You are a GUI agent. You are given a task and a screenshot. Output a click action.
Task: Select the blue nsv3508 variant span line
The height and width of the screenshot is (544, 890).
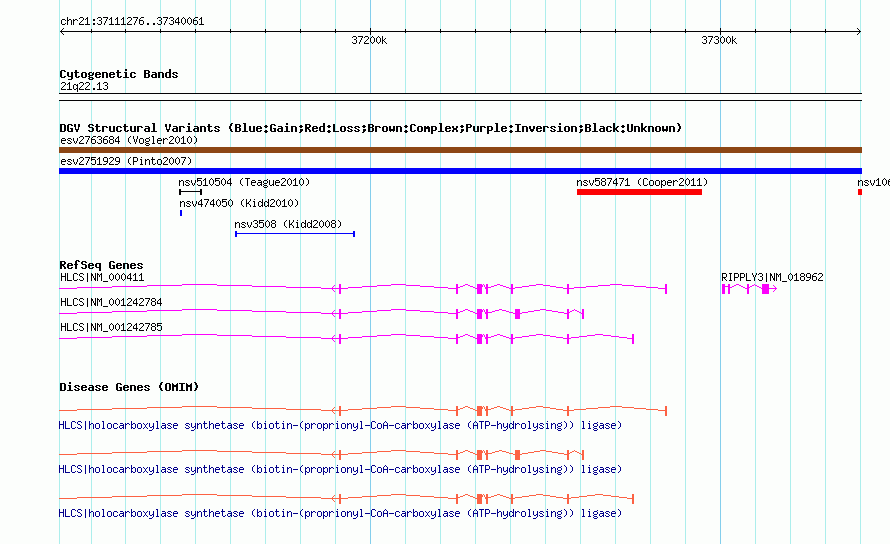pyautogui.click(x=295, y=234)
